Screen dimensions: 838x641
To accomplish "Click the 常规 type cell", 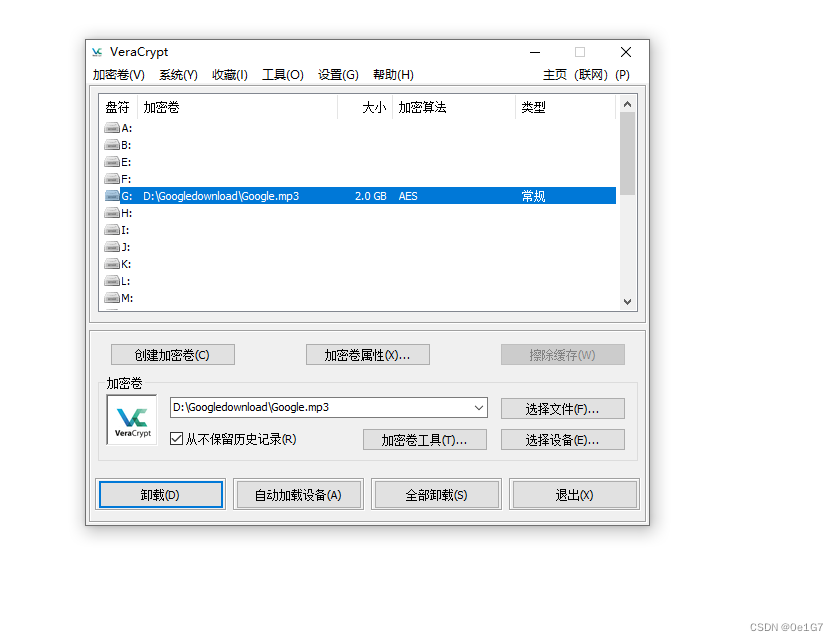I will 533,196.
